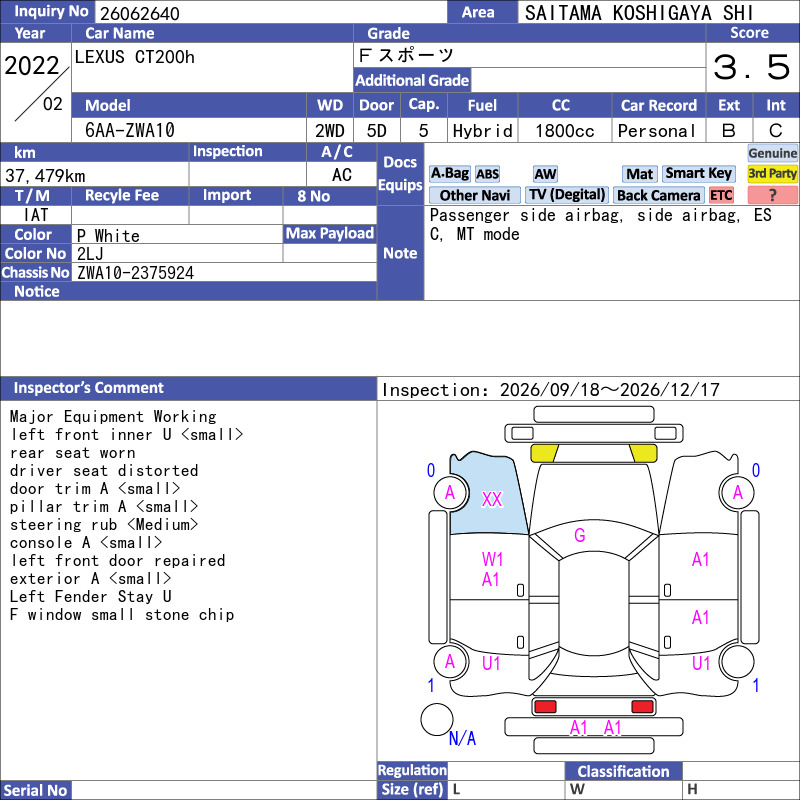Select the Back Camera badge
800x800 pixels.
[659, 195]
